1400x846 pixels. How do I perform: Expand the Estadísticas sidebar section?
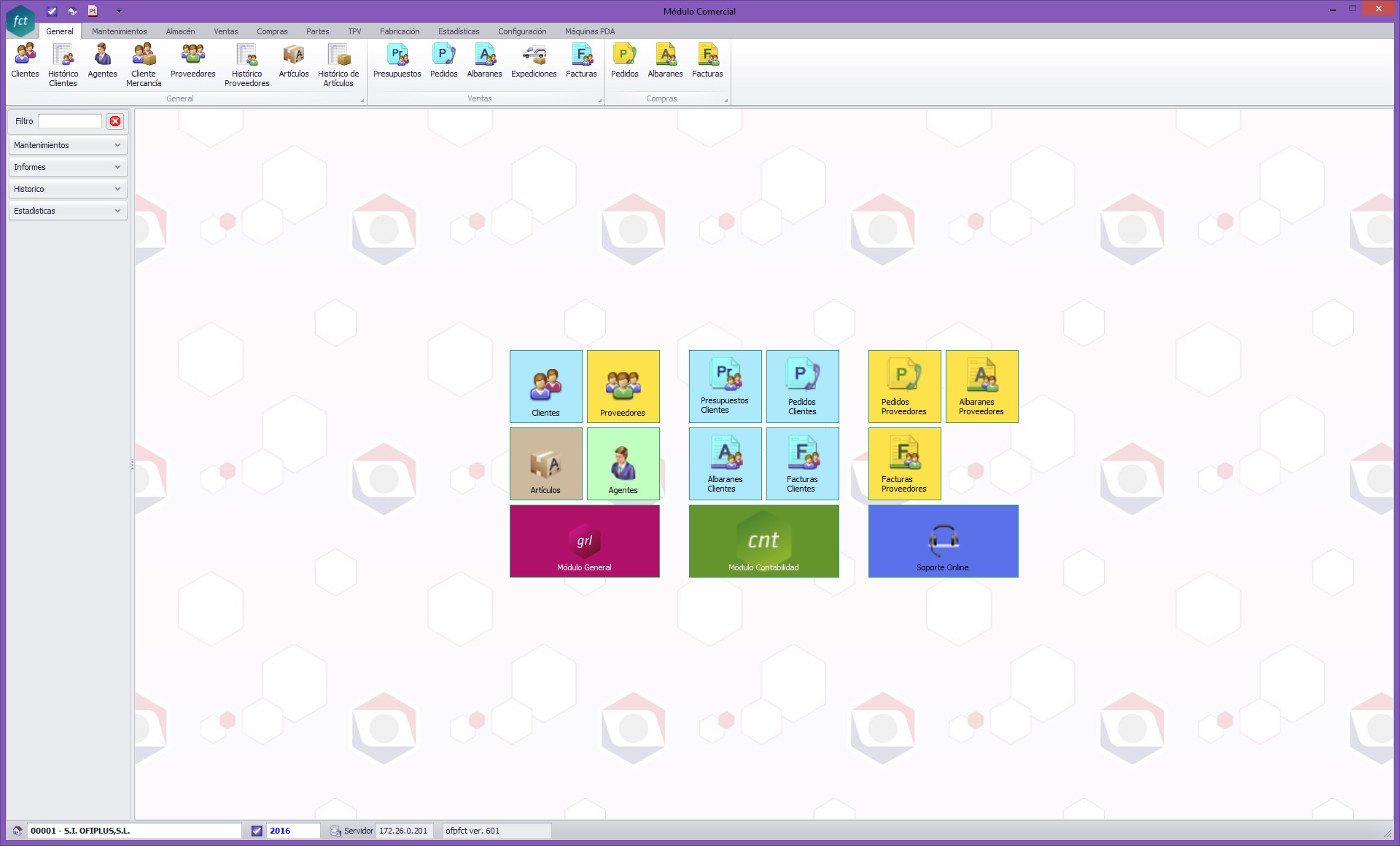point(68,211)
